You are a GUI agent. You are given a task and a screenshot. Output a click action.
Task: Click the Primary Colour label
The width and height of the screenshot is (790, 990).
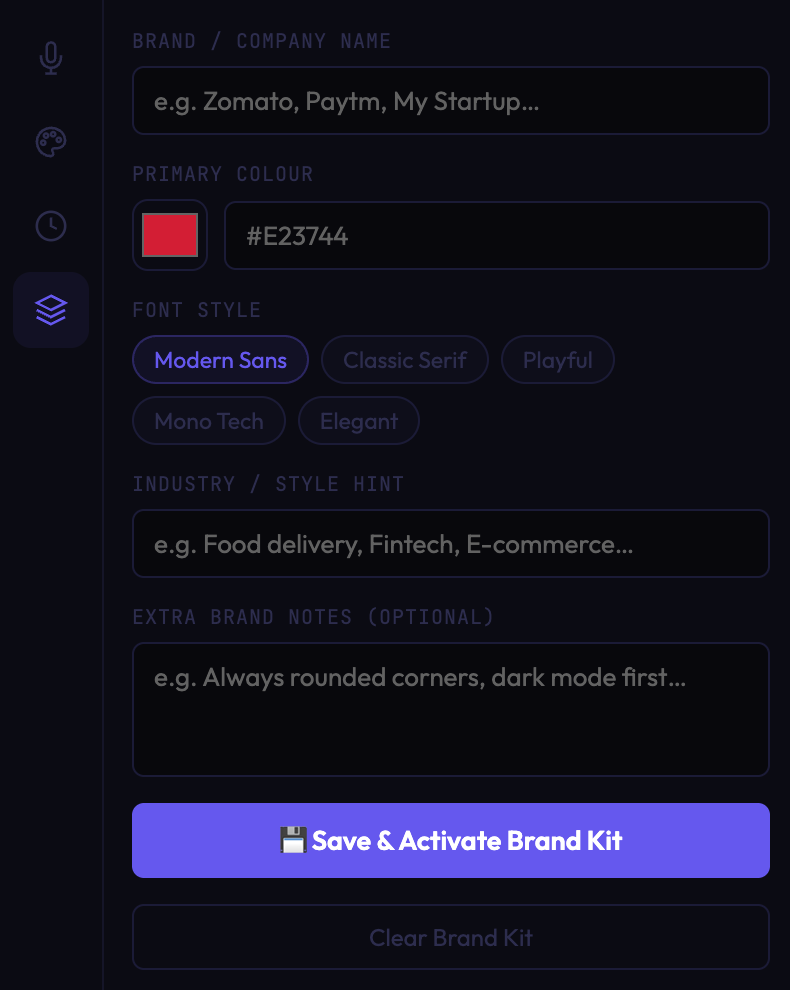tap(223, 174)
